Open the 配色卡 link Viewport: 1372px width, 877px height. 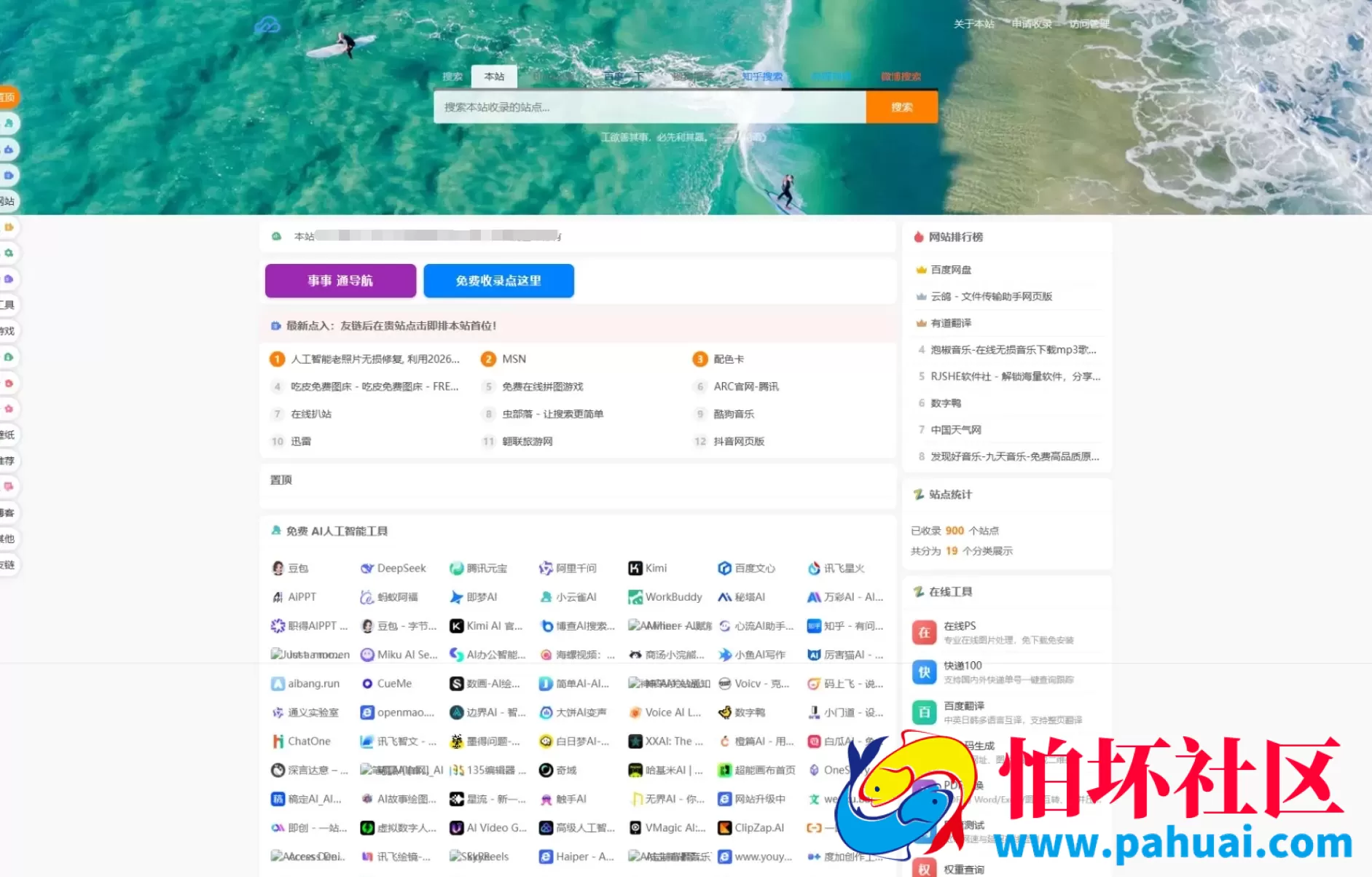pyautogui.click(x=729, y=359)
